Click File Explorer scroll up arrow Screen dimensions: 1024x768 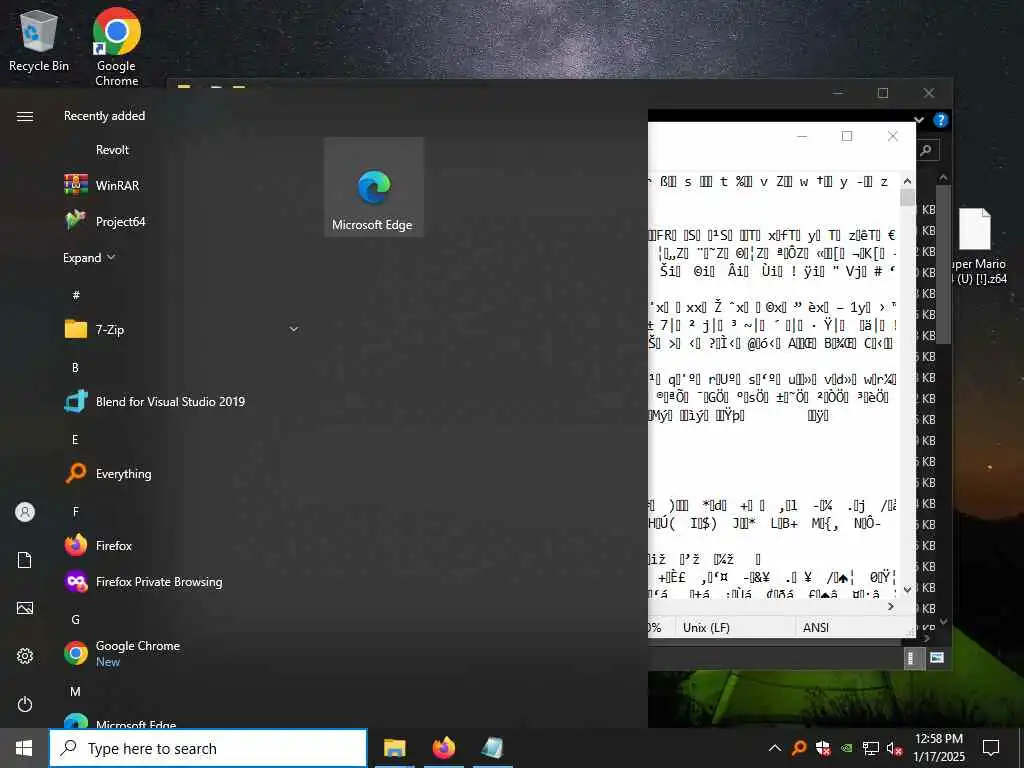(943, 178)
